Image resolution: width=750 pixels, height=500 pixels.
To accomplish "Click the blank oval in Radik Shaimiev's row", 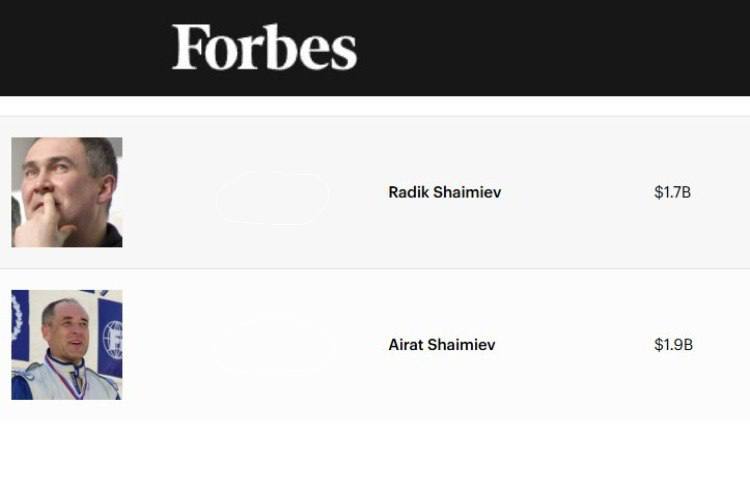I will click(272, 197).
